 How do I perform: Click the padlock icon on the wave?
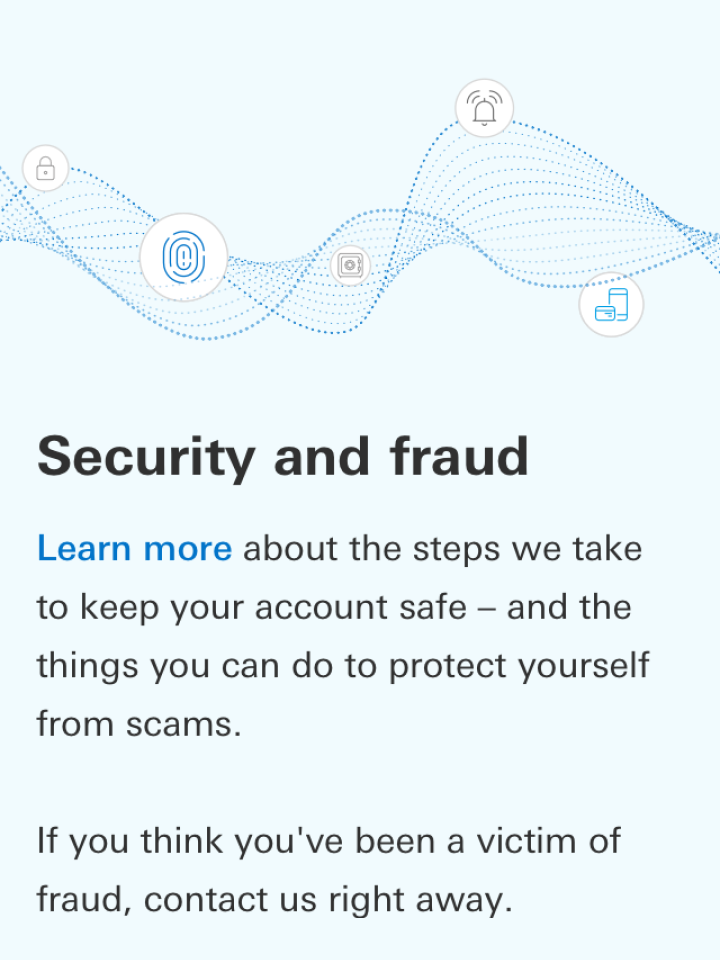click(45, 168)
